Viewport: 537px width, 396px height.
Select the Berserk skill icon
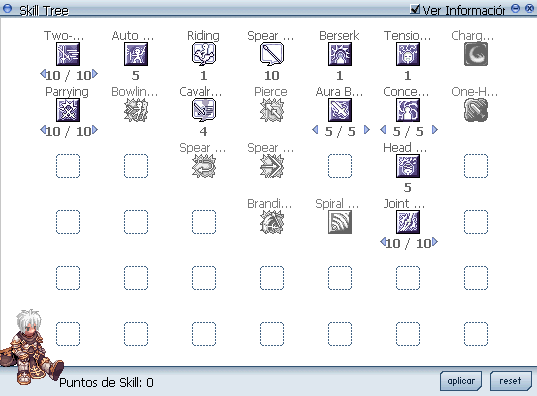pos(340,54)
